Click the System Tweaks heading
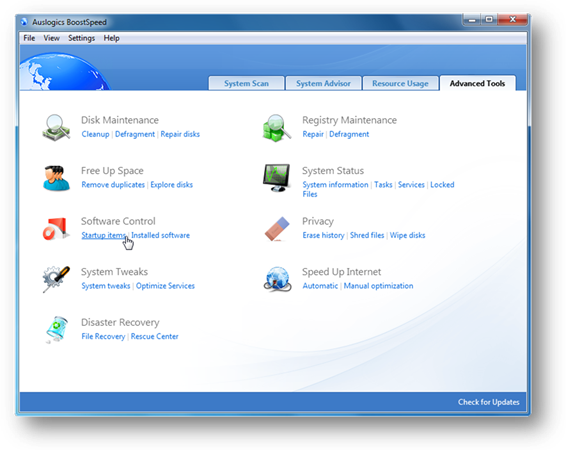This screenshot has width=566, height=450. [x=114, y=271]
